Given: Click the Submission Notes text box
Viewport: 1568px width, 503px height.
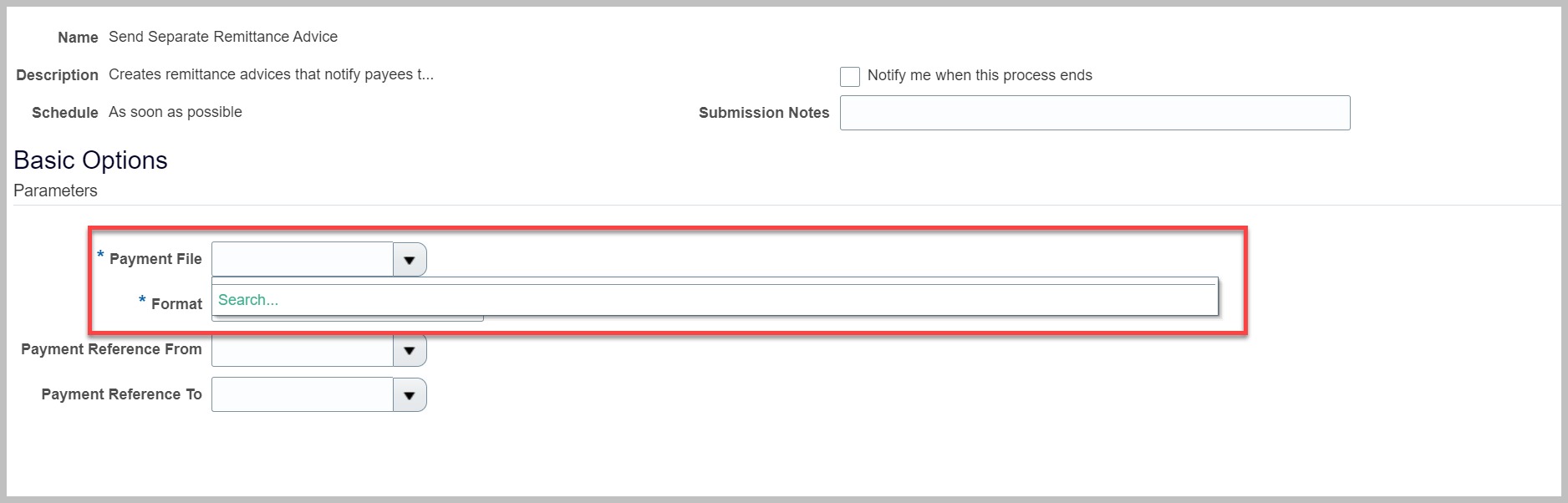Looking at the screenshot, I should click(1095, 112).
